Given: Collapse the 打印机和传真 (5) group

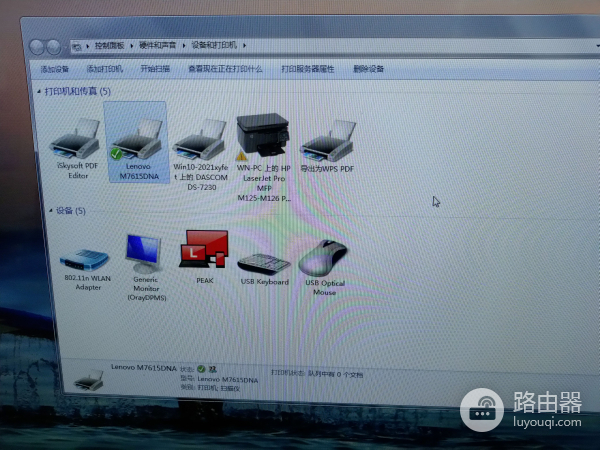Looking at the screenshot, I should tap(39, 91).
